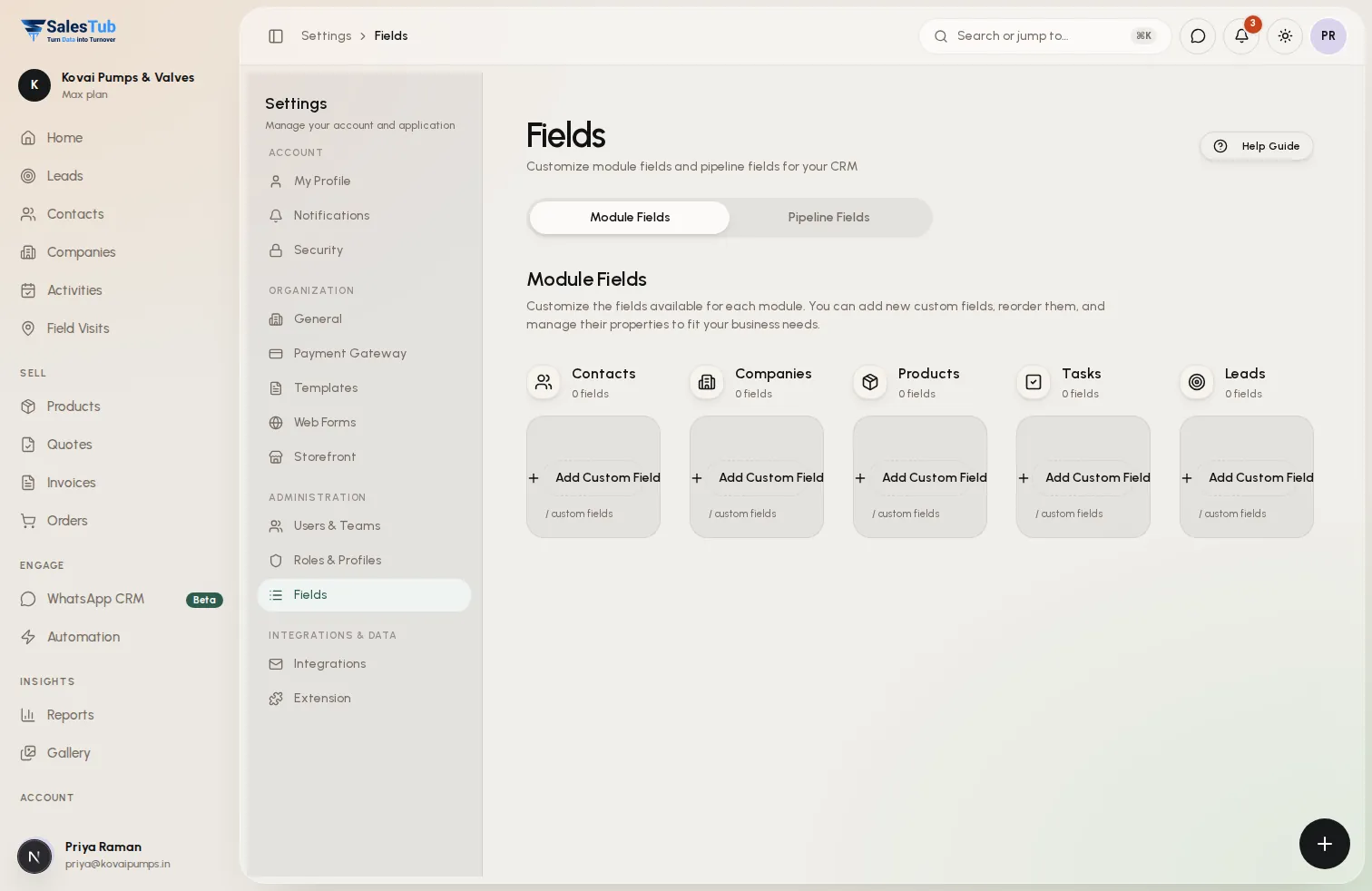Open Notifications settings
1372x891 pixels.
tap(364, 216)
